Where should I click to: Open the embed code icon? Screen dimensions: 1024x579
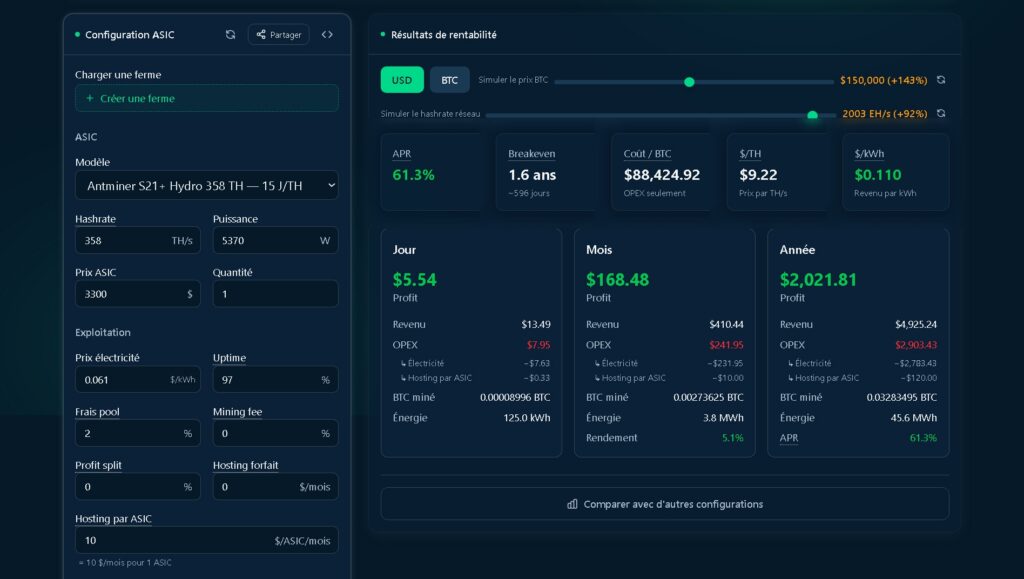coord(327,35)
